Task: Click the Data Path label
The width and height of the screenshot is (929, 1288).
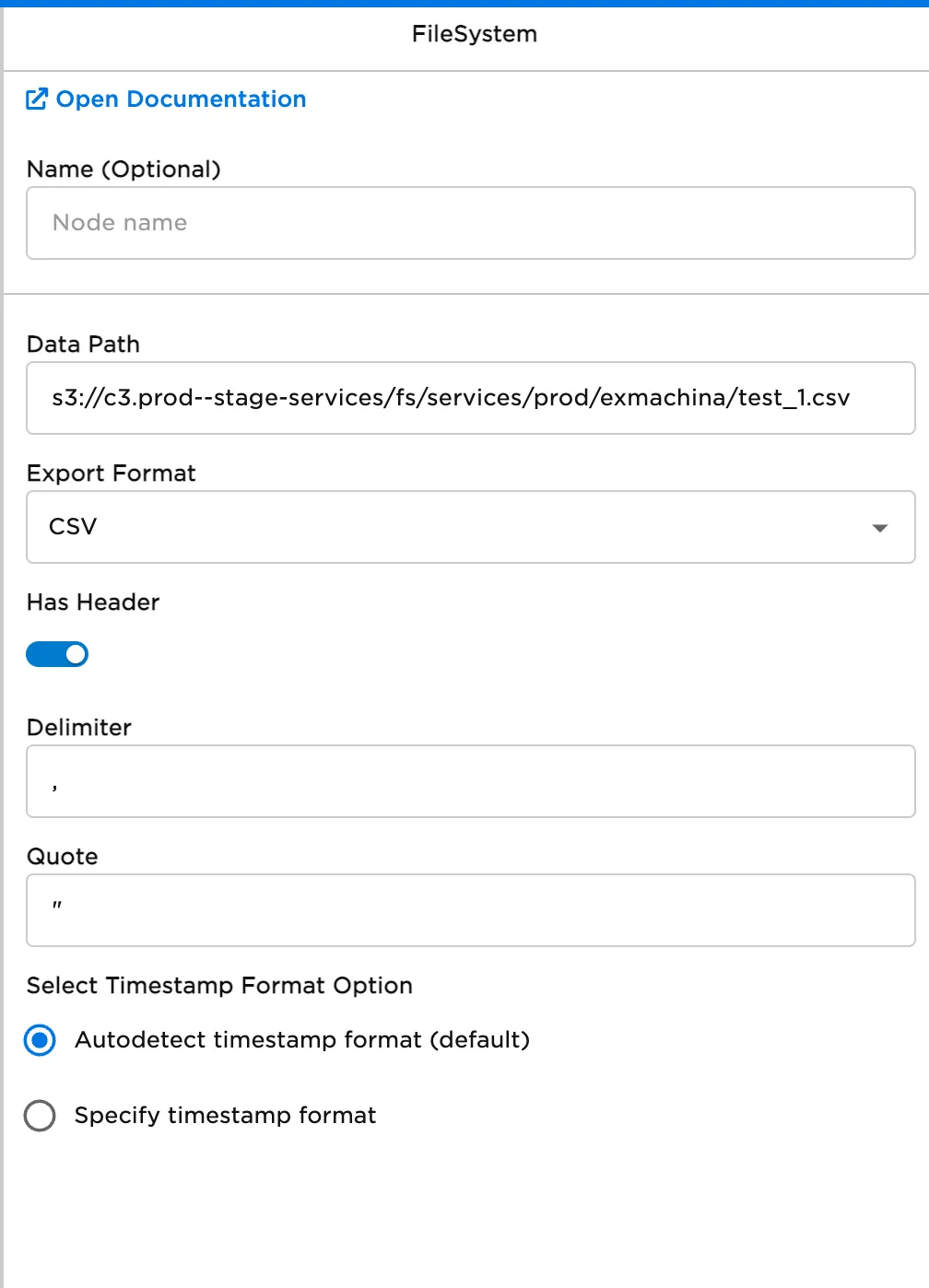Action: pyautogui.click(x=84, y=345)
